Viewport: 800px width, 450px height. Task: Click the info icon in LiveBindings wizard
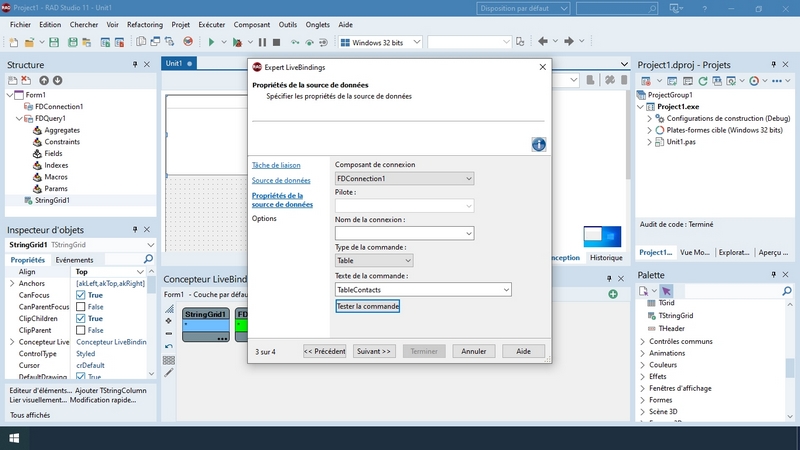(x=538, y=145)
